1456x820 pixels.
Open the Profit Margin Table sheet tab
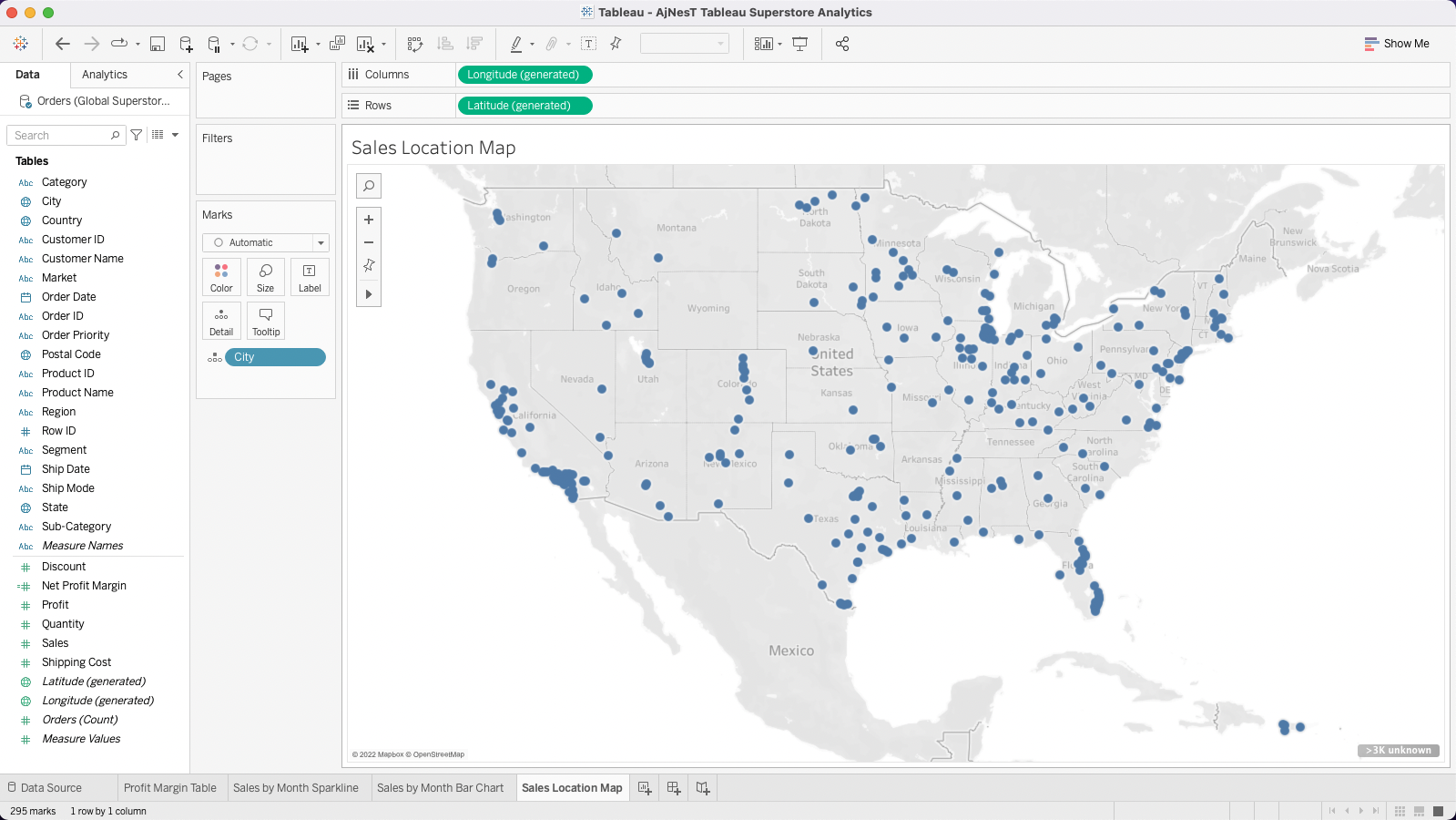[x=170, y=788]
